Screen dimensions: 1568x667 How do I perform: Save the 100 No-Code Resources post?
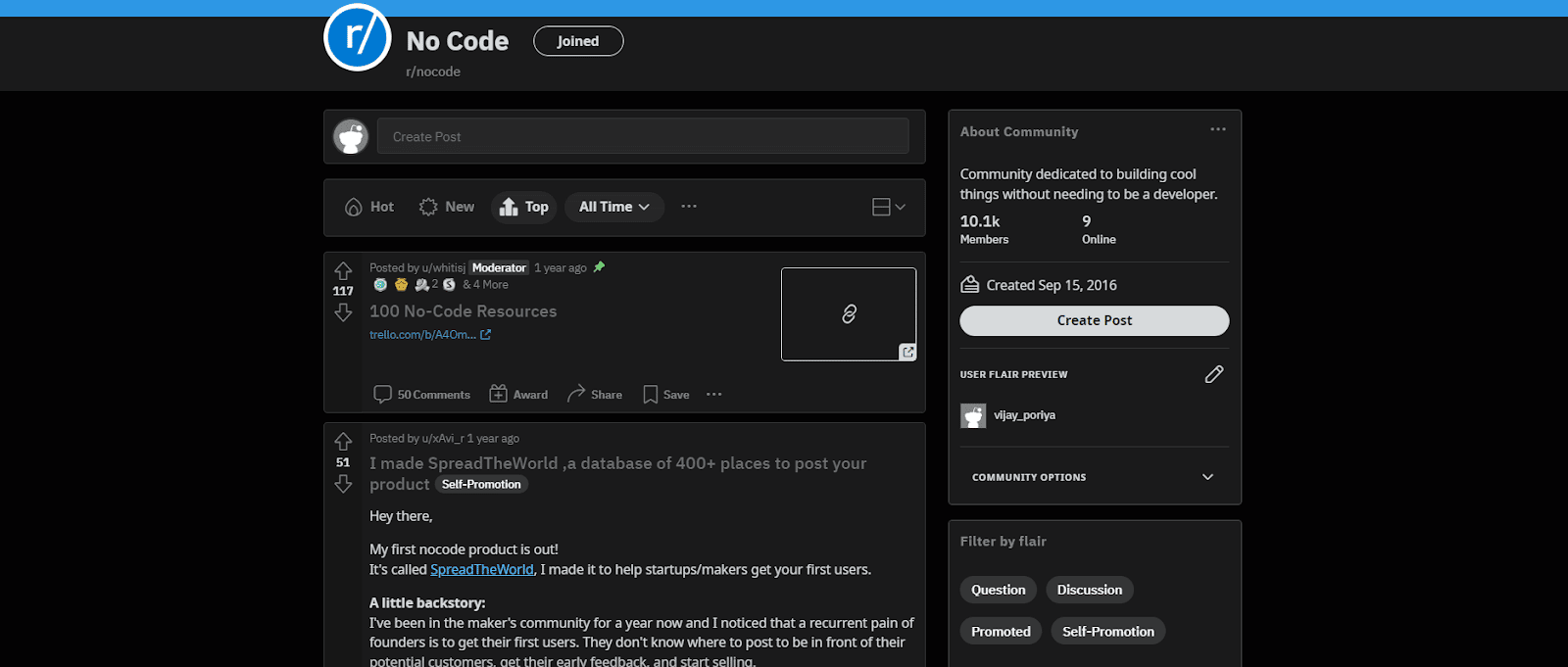pos(666,395)
